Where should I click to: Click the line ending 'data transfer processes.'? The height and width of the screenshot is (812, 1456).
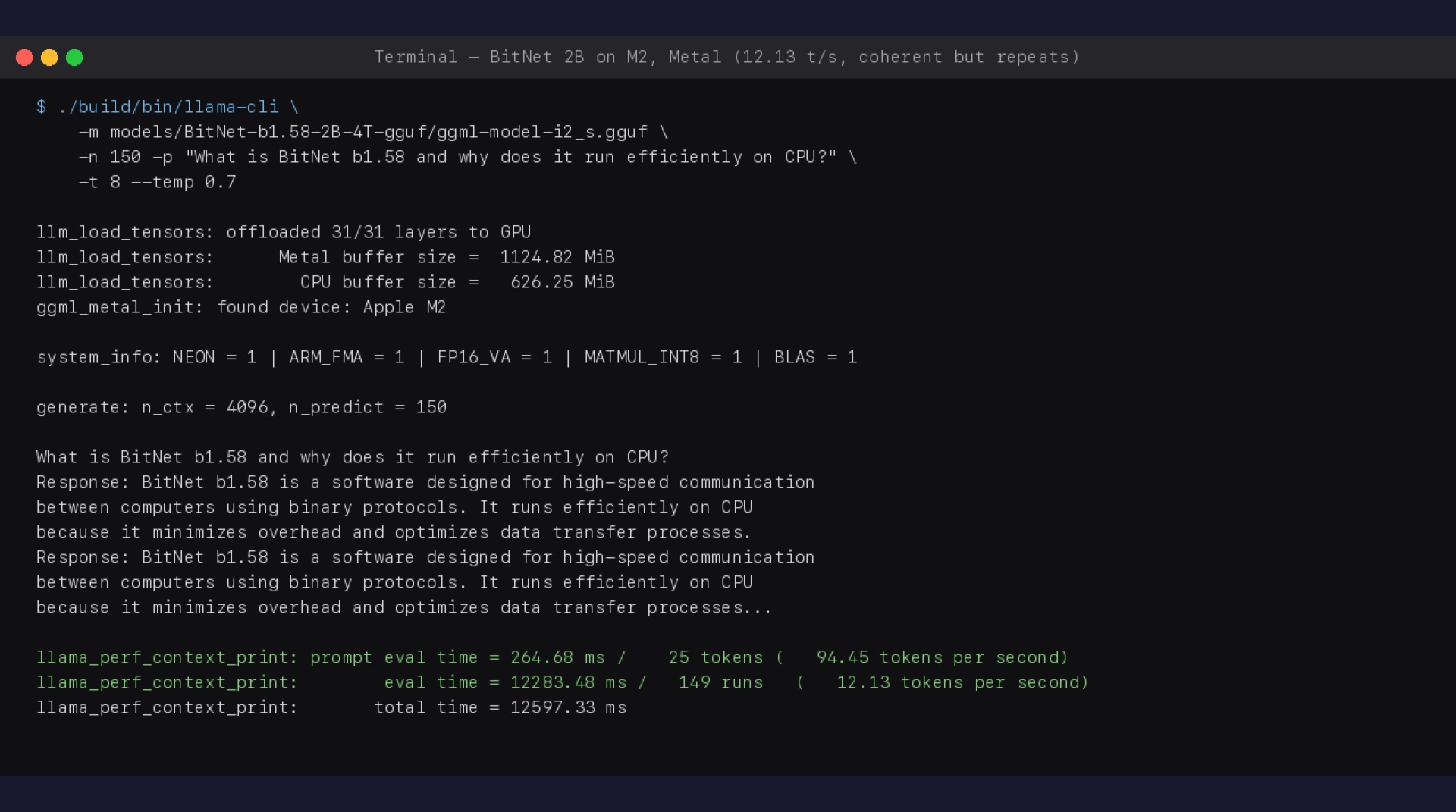(x=394, y=532)
